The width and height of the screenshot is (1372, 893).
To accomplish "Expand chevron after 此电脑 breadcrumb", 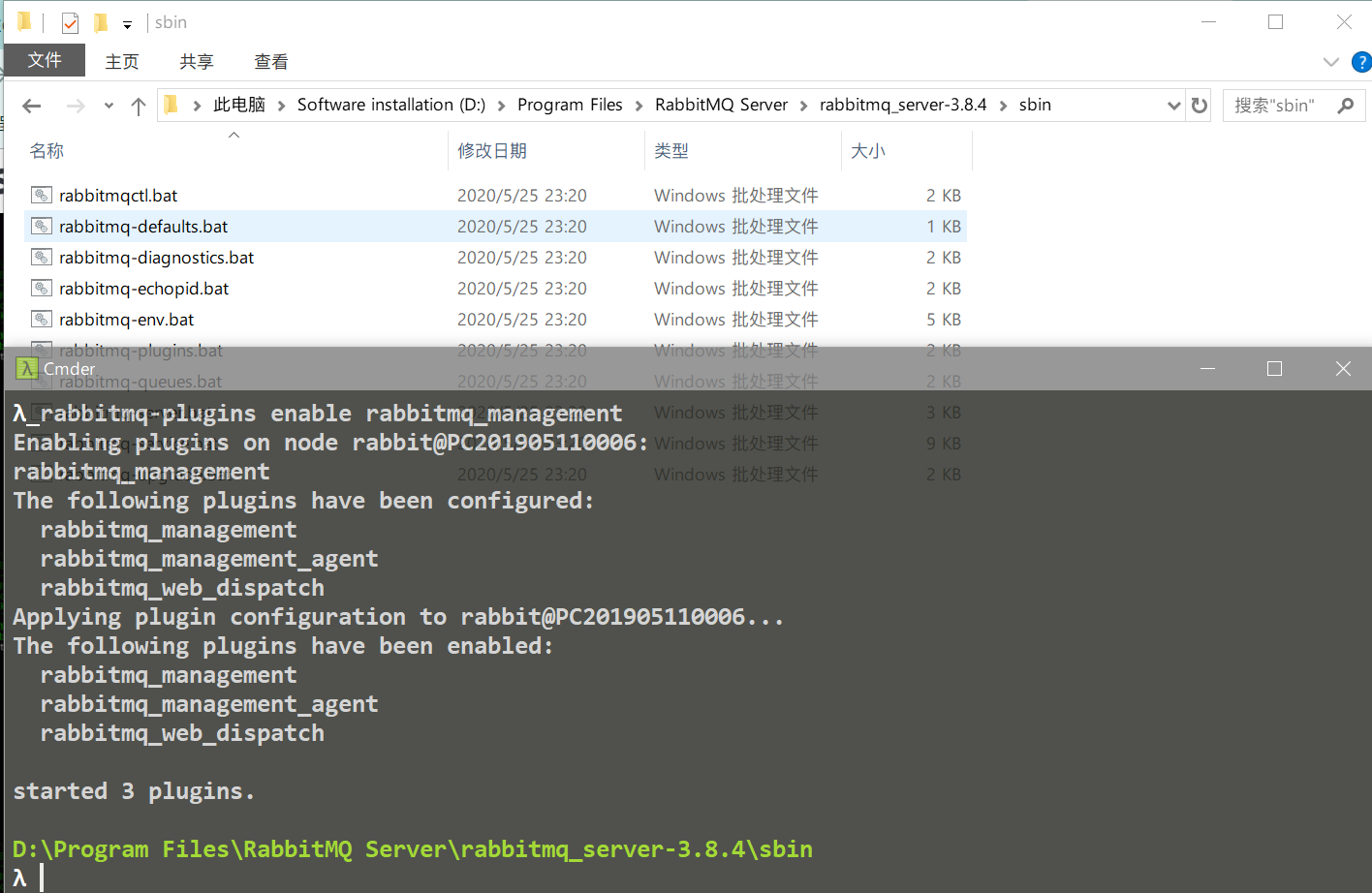I will (x=282, y=106).
